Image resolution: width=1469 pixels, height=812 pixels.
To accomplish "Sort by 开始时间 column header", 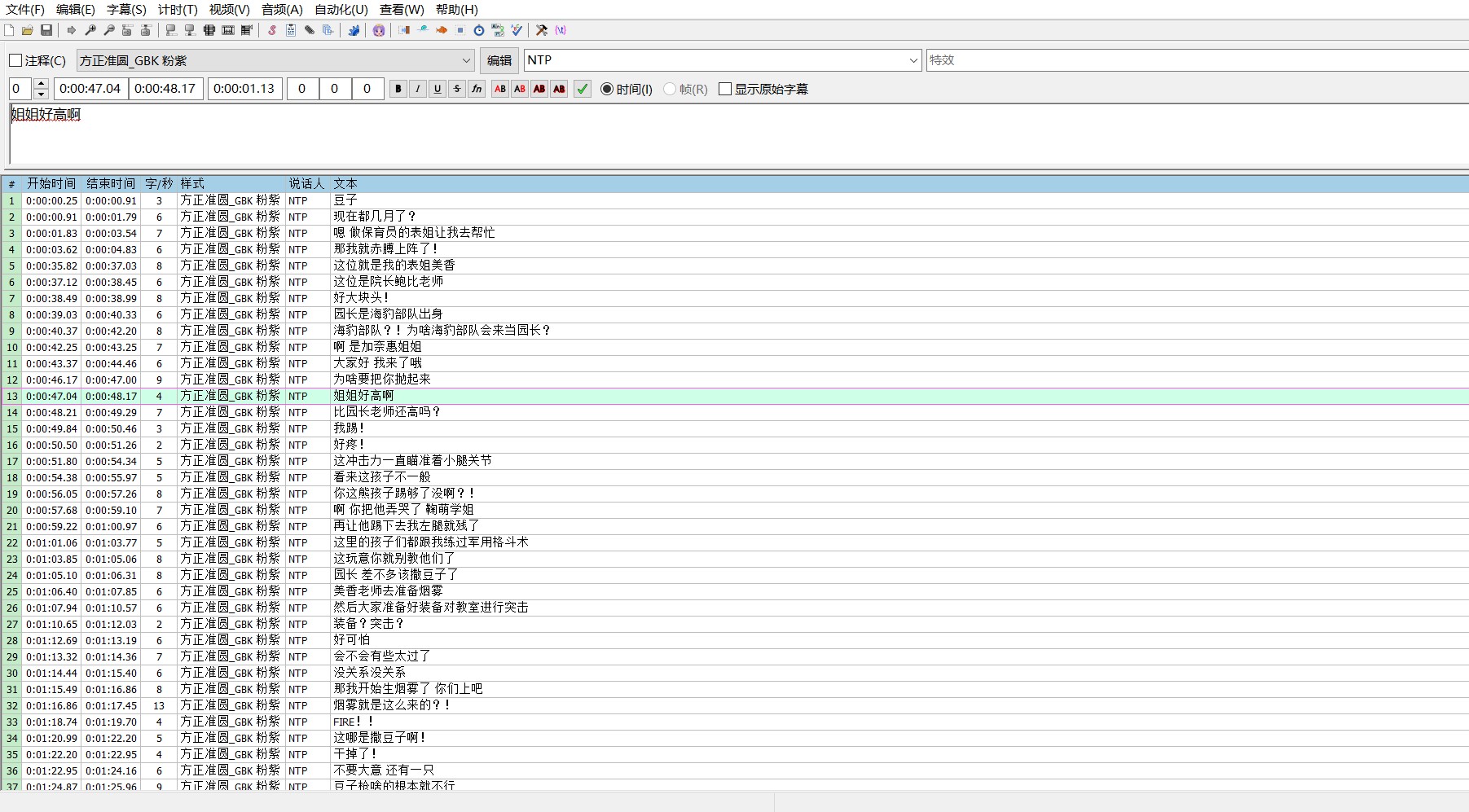I will 51,184.
